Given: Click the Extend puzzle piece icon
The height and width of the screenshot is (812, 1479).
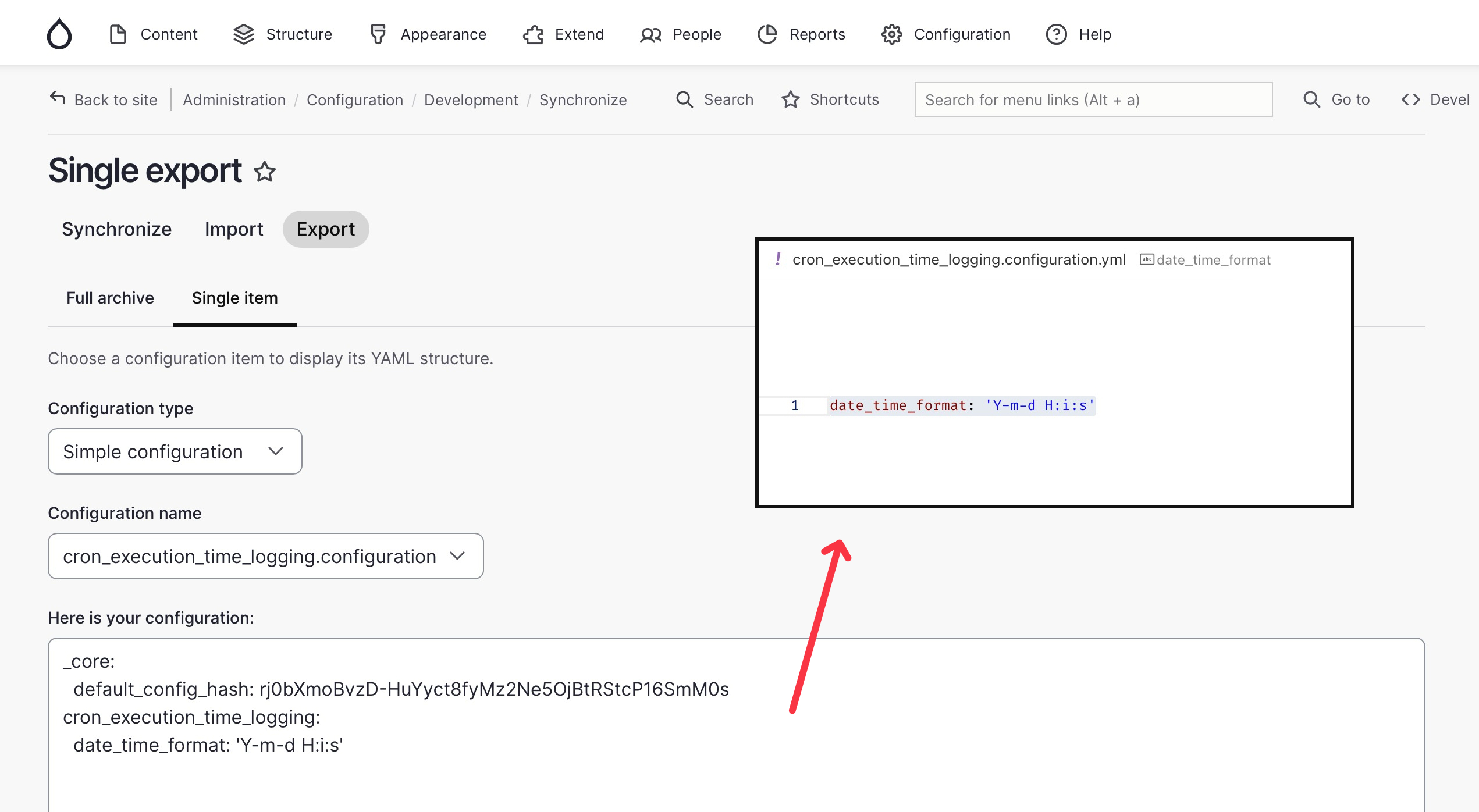Looking at the screenshot, I should pos(533,34).
